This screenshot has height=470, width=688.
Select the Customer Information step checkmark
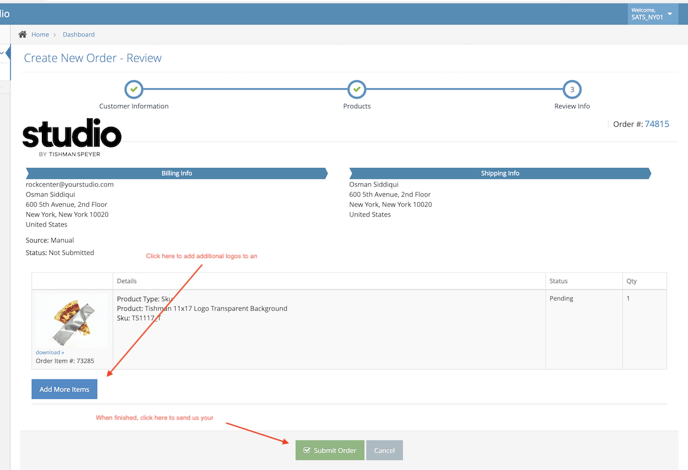coord(134,89)
